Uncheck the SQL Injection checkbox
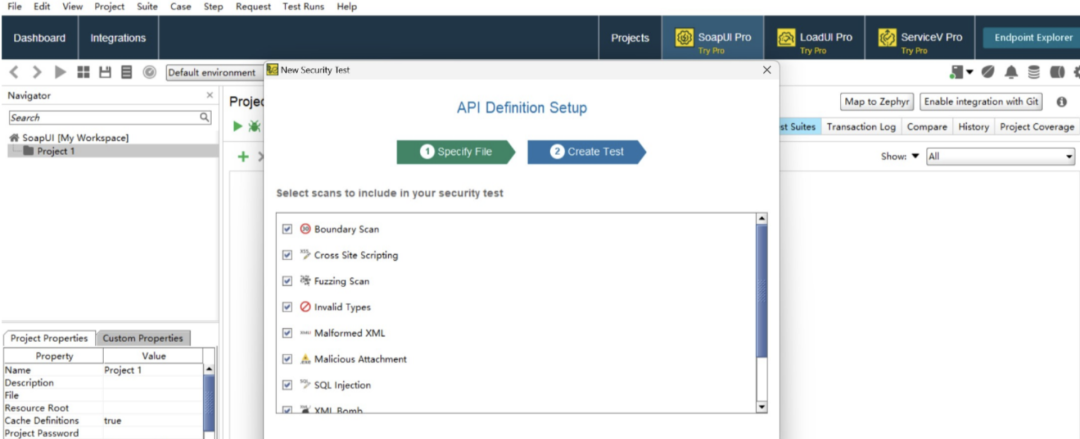The width and height of the screenshot is (1080, 439). click(x=287, y=385)
